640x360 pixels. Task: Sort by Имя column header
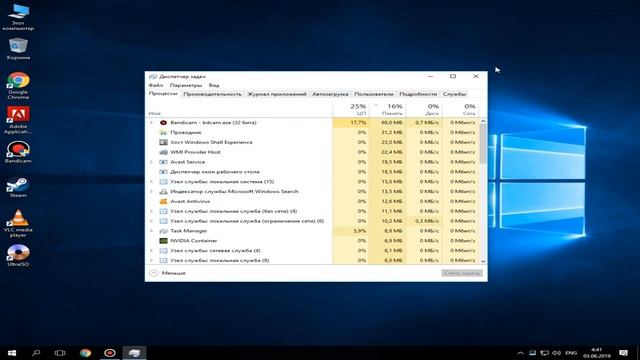click(239, 109)
